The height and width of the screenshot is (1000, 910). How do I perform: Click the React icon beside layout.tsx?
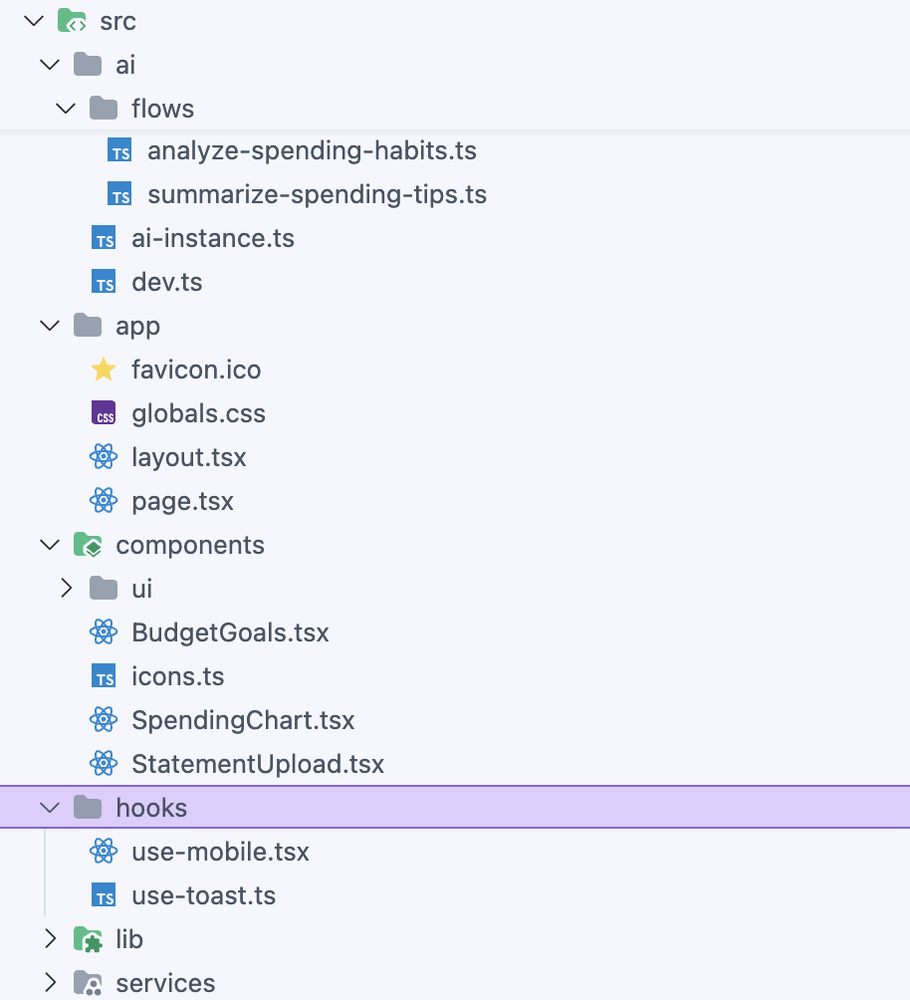tap(103, 458)
